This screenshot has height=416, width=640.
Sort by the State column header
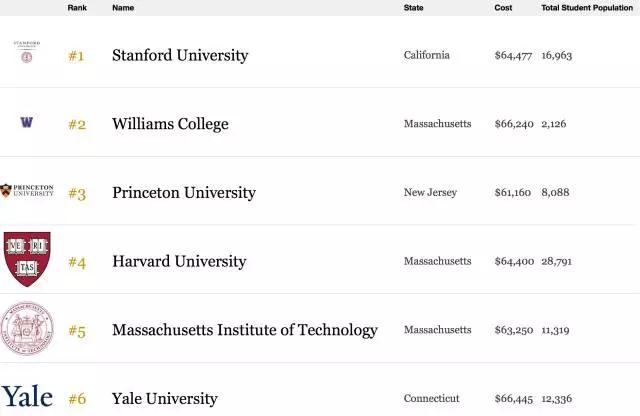pyautogui.click(x=413, y=8)
